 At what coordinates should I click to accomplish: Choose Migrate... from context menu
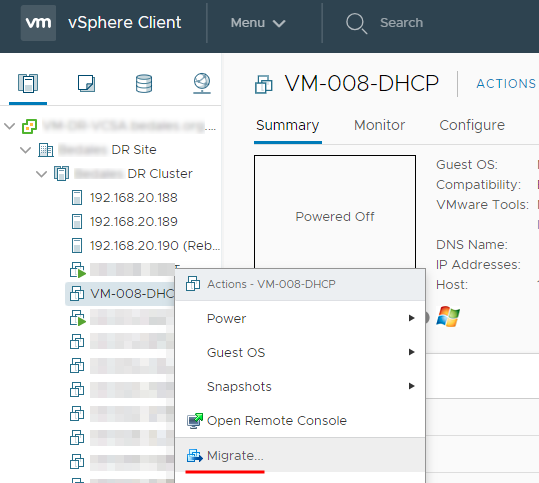click(x=300, y=455)
